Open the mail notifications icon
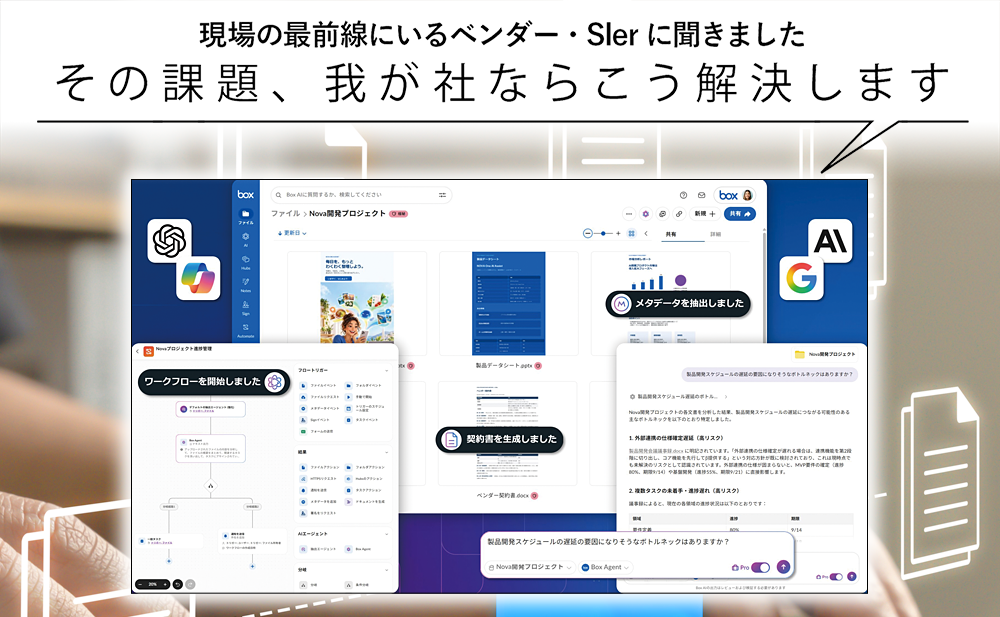Viewport: 1000px width, 617px height. [x=701, y=195]
